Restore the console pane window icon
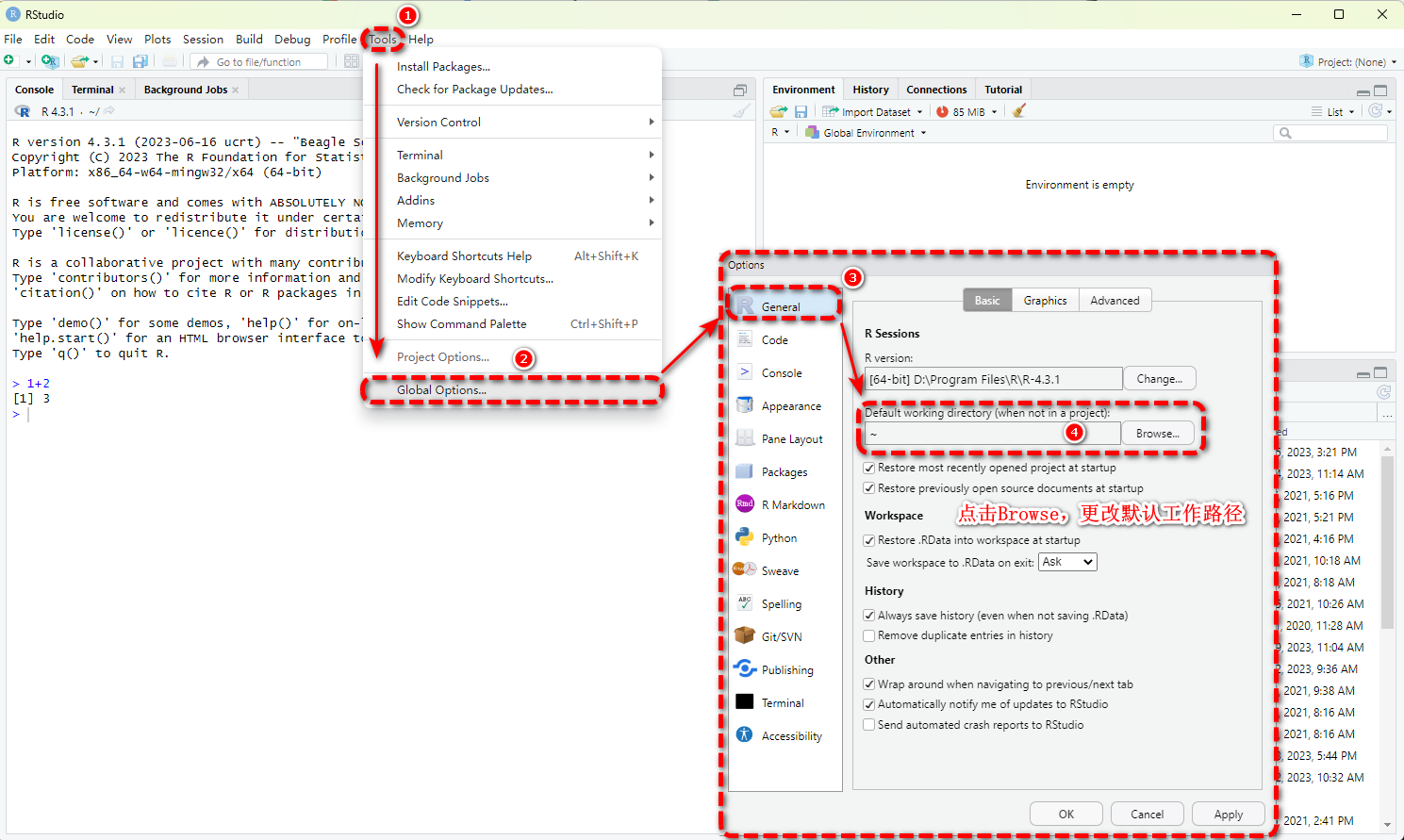Image resolution: width=1404 pixels, height=840 pixels. tap(740, 91)
